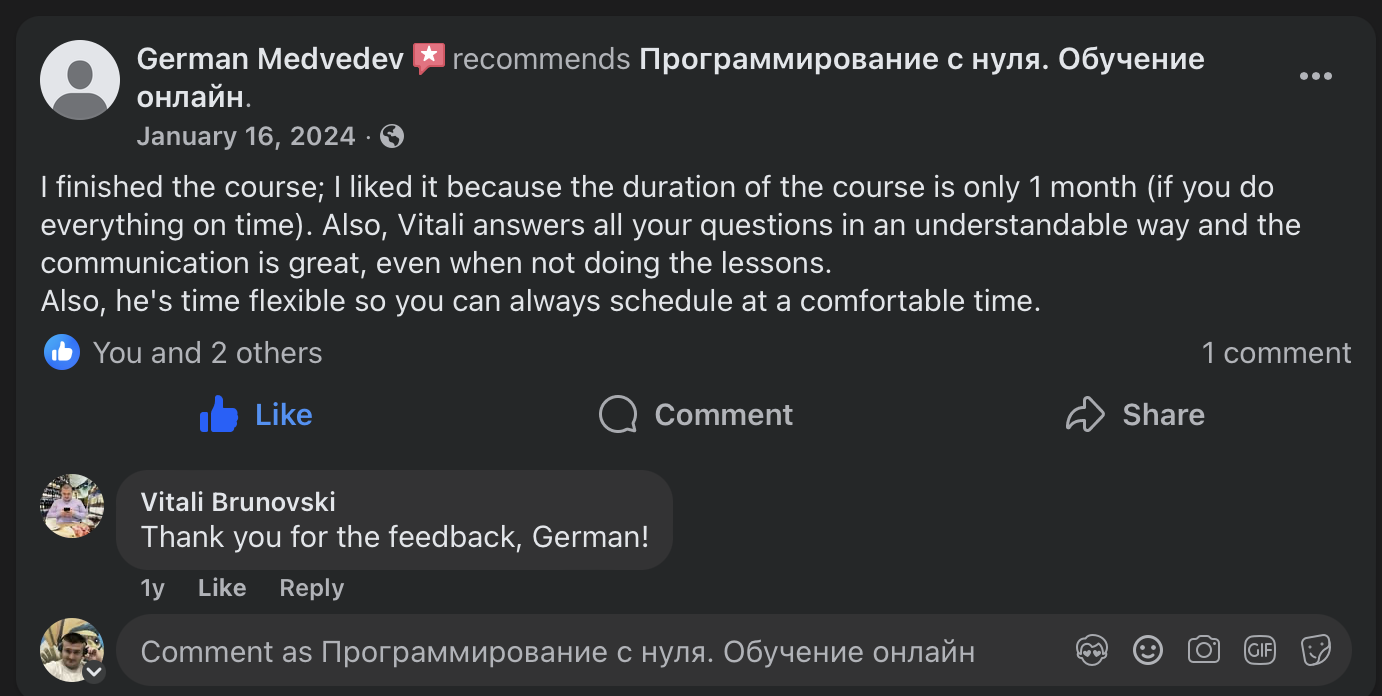
Task: Open the post options three-dot menu
Action: click(x=1316, y=75)
